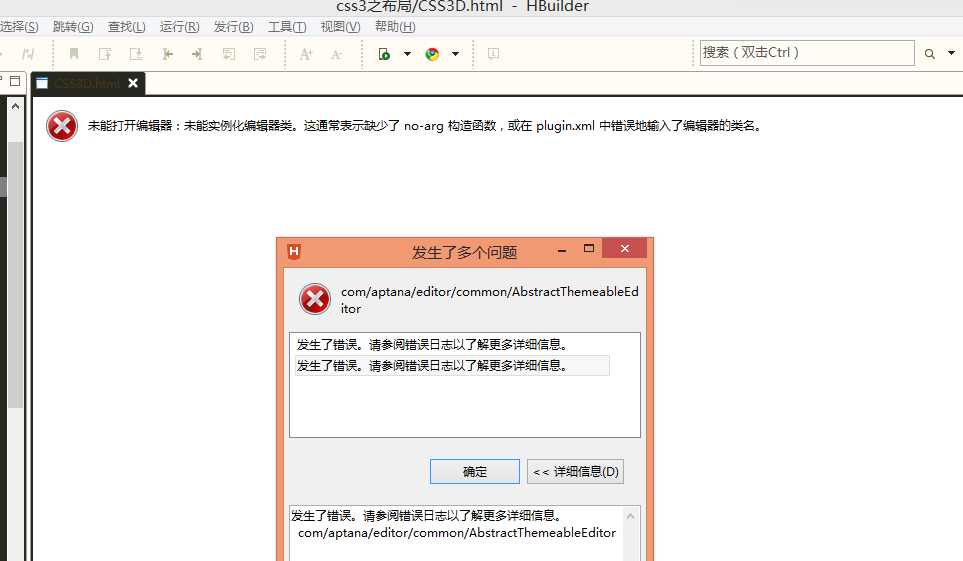Image resolution: width=963 pixels, height=561 pixels.
Task: Open the 运行(R) menu
Action: pos(179,27)
